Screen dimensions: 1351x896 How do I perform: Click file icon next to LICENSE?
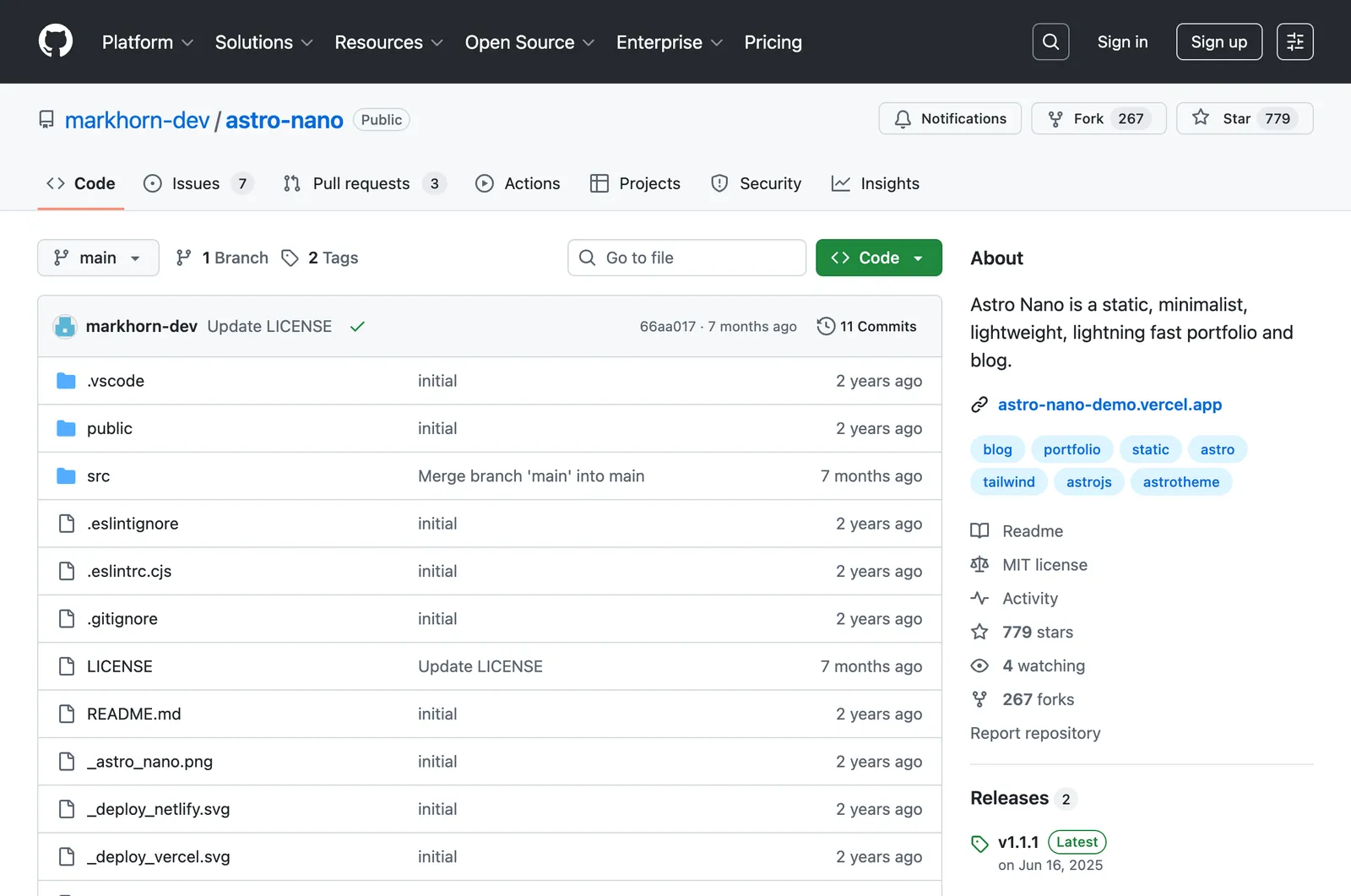tap(66, 666)
